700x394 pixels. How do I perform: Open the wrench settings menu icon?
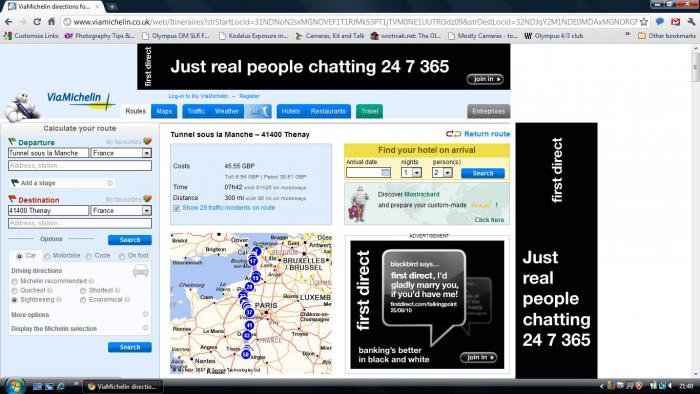coord(691,21)
